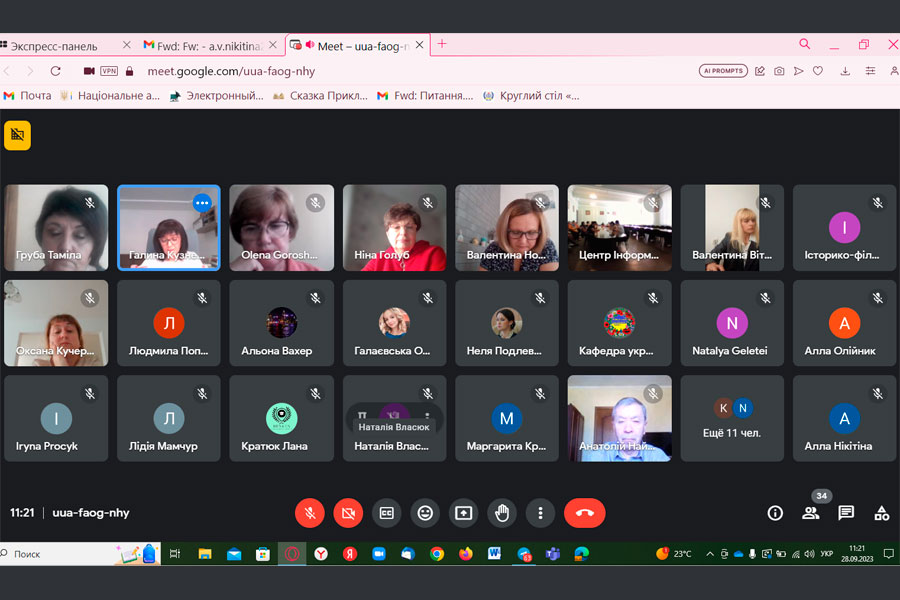Expand the system tray hidden icons chevron
This screenshot has width=900, height=600.
pyautogui.click(x=710, y=554)
